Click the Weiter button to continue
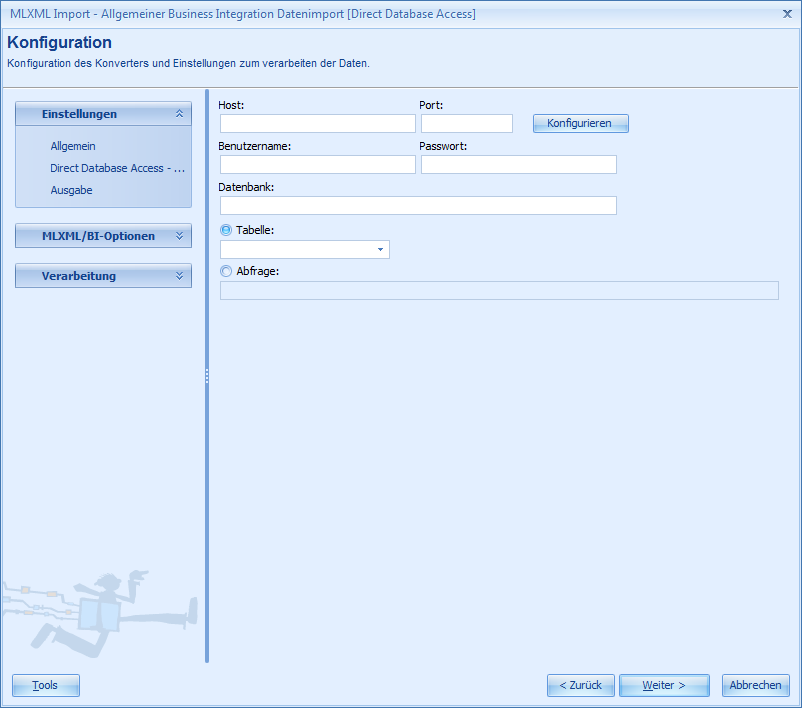This screenshot has height=708, width=802. point(663,685)
